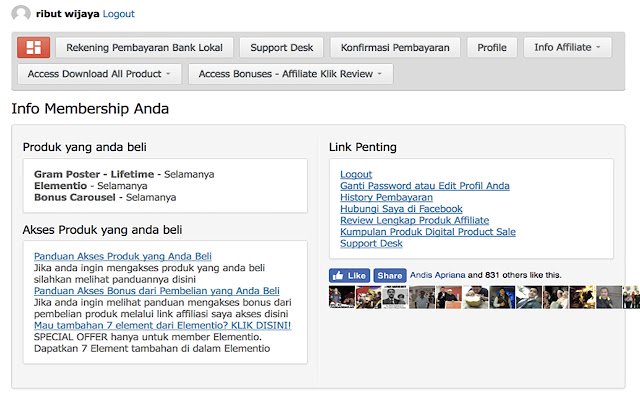Open the Info Affiliate dropdown
This screenshot has width=640, height=400.
[567, 47]
